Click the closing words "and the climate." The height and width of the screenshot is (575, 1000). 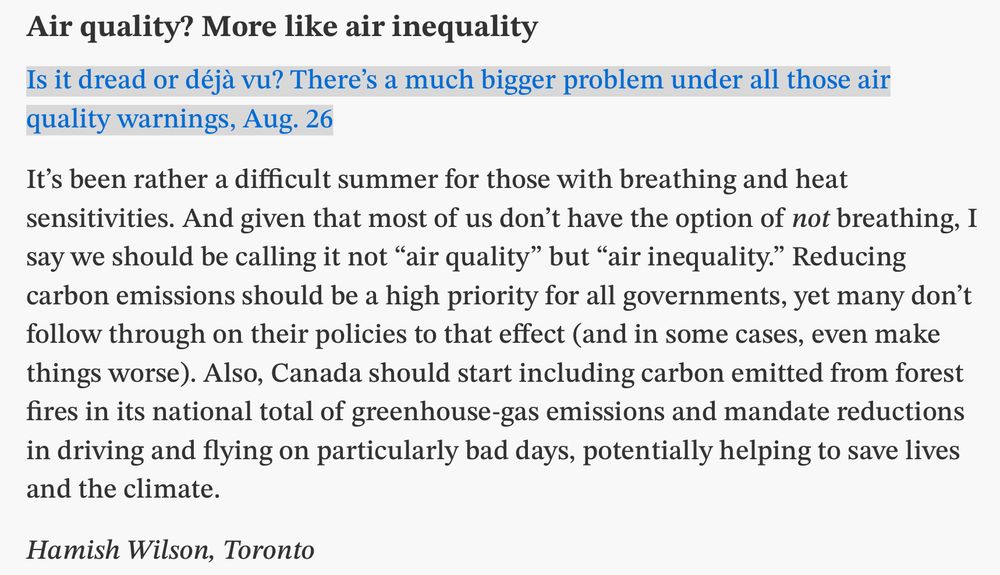(123, 489)
